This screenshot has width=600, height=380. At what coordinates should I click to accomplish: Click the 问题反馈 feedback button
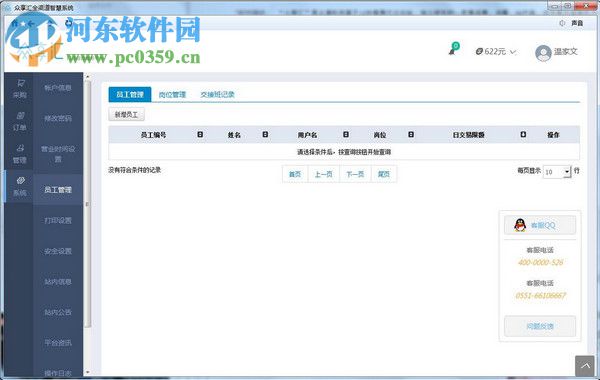(x=540, y=326)
